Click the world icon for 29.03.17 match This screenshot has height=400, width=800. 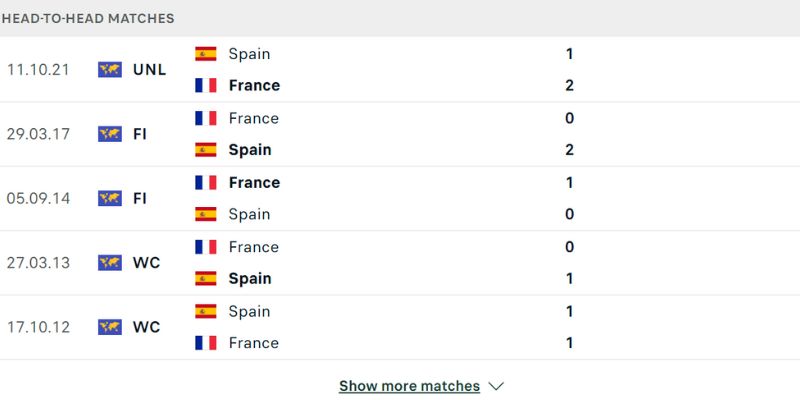tap(110, 134)
